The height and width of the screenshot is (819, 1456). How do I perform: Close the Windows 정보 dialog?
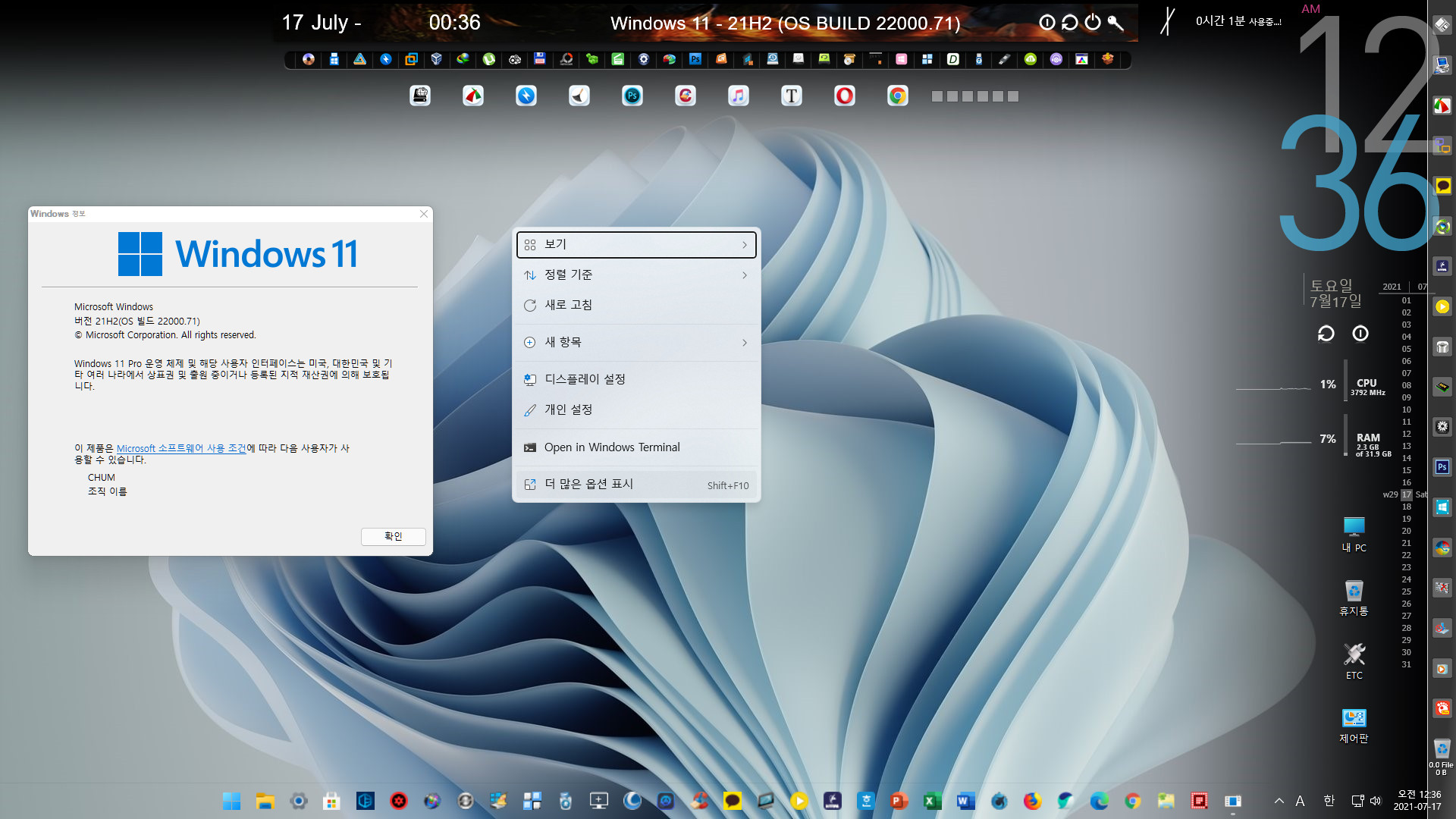coord(424,214)
